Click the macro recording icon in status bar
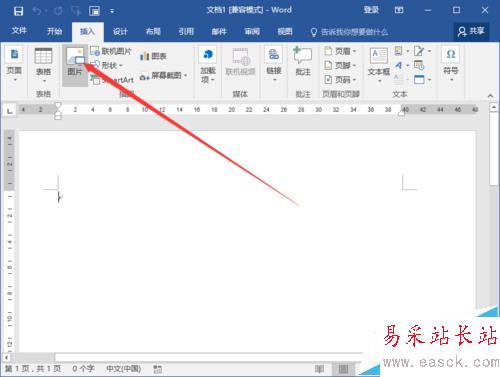The height and width of the screenshot is (377, 500). [x=158, y=369]
